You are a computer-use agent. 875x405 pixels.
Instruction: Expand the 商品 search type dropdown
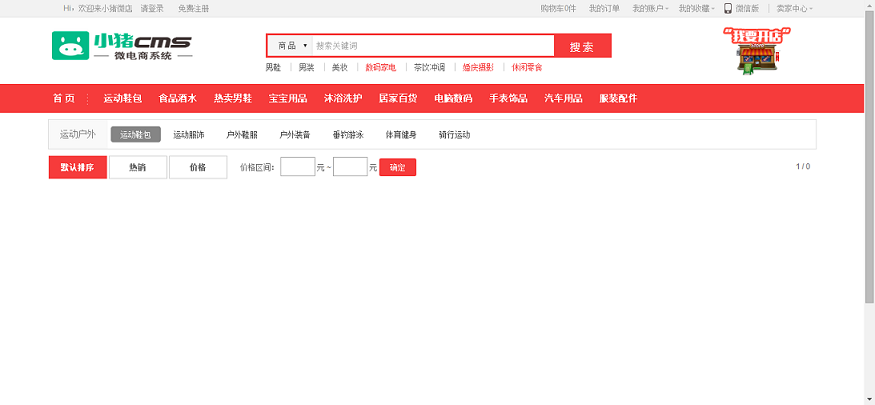click(291, 46)
